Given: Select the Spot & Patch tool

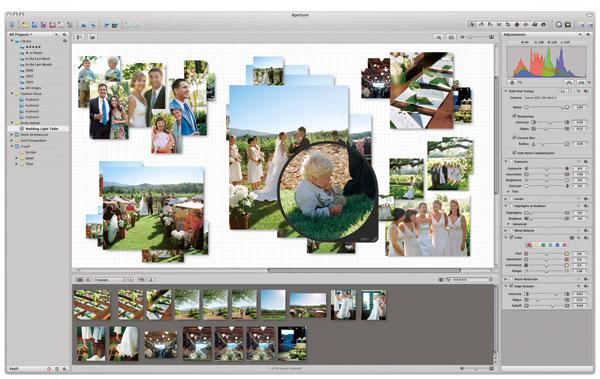Looking at the screenshot, I should pyautogui.click(x=517, y=25).
